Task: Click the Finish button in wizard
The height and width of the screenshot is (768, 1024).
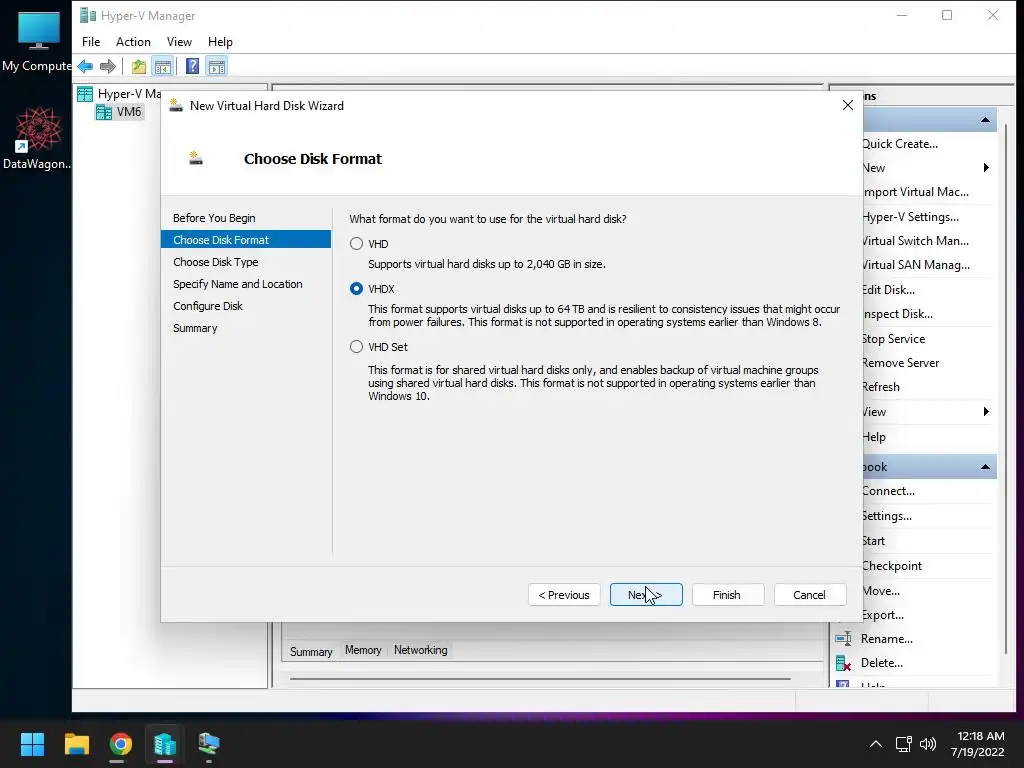Action: click(728, 595)
